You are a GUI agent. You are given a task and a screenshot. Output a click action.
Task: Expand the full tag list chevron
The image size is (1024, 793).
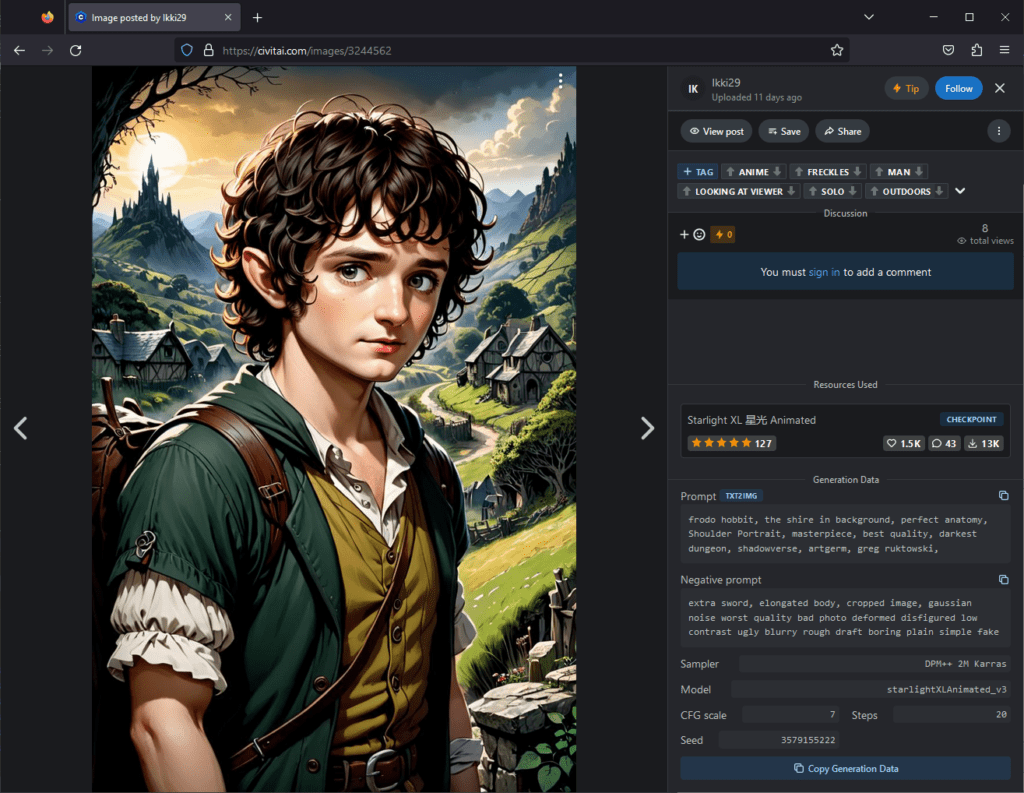tap(960, 191)
